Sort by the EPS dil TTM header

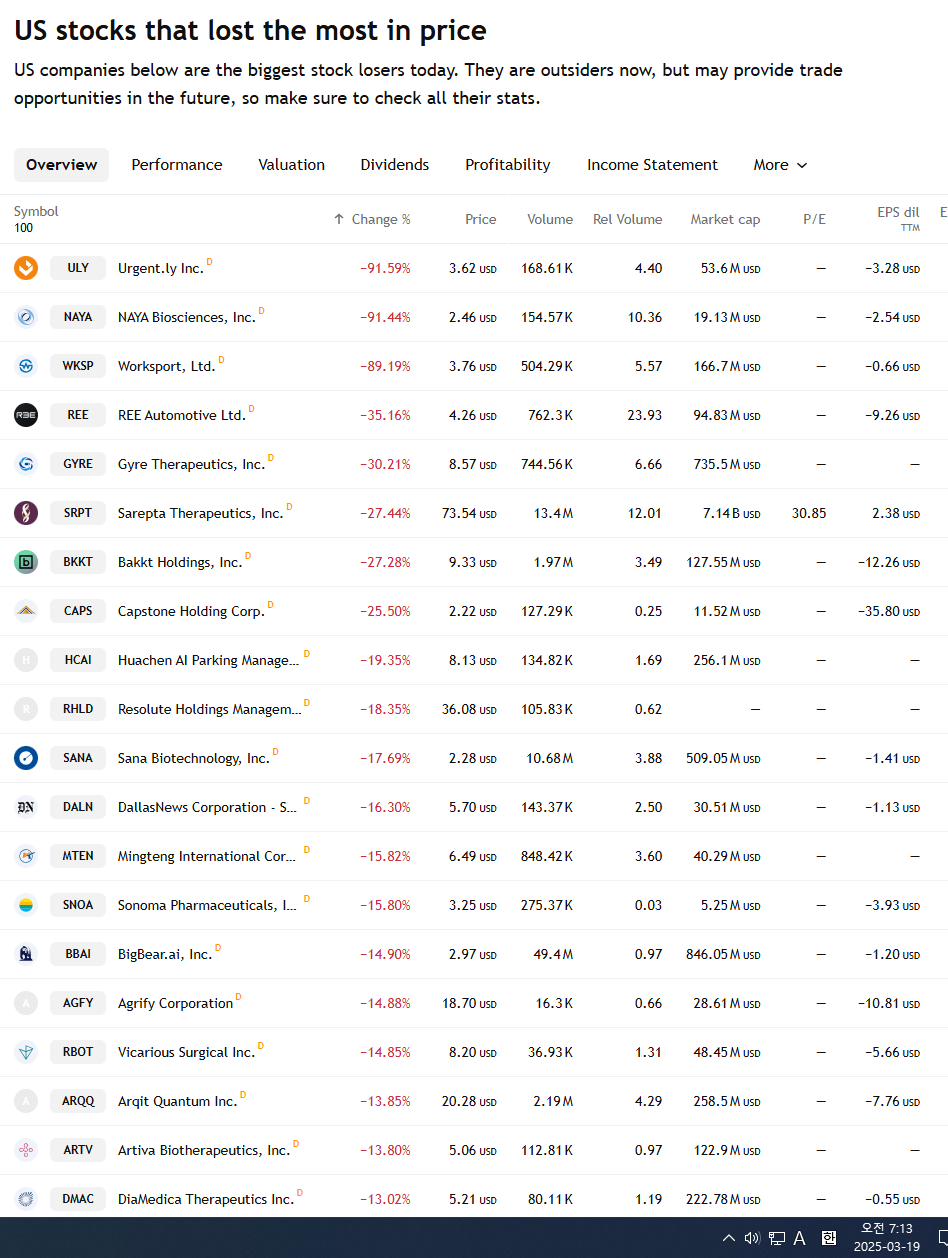[897, 219]
